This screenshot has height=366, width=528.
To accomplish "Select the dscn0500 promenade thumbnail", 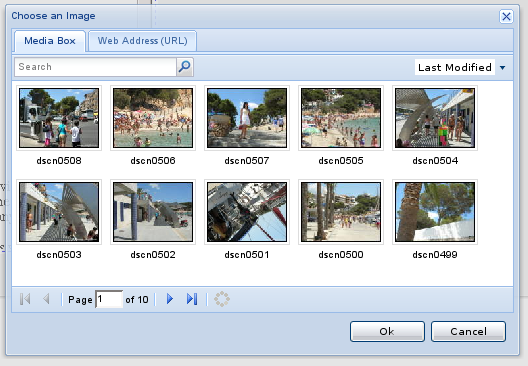I will [341, 212].
